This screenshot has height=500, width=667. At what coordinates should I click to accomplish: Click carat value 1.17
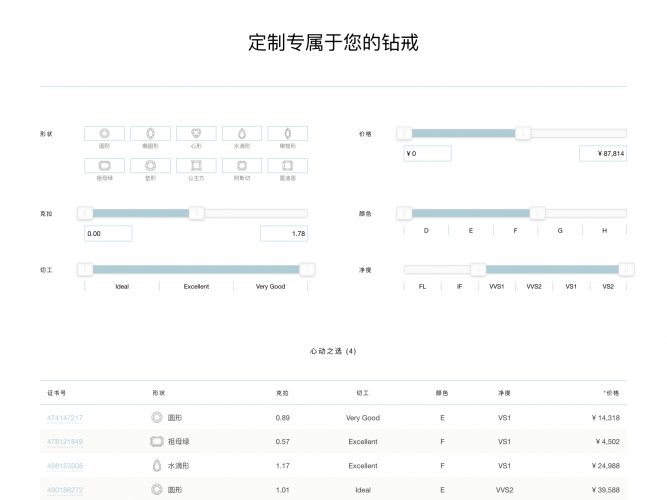[282, 466]
